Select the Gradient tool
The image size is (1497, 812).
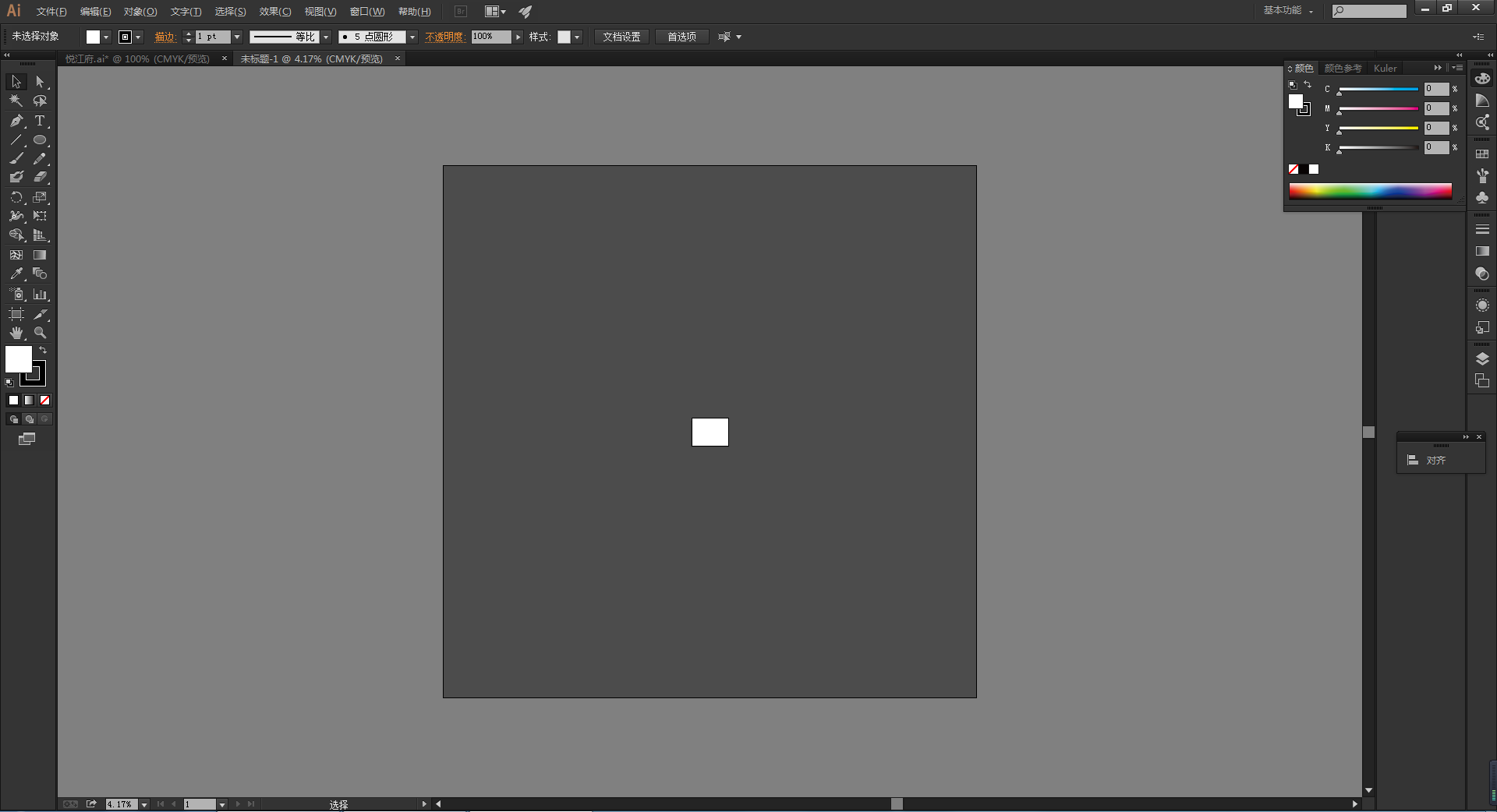pyautogui.click(x=40, y=255)
